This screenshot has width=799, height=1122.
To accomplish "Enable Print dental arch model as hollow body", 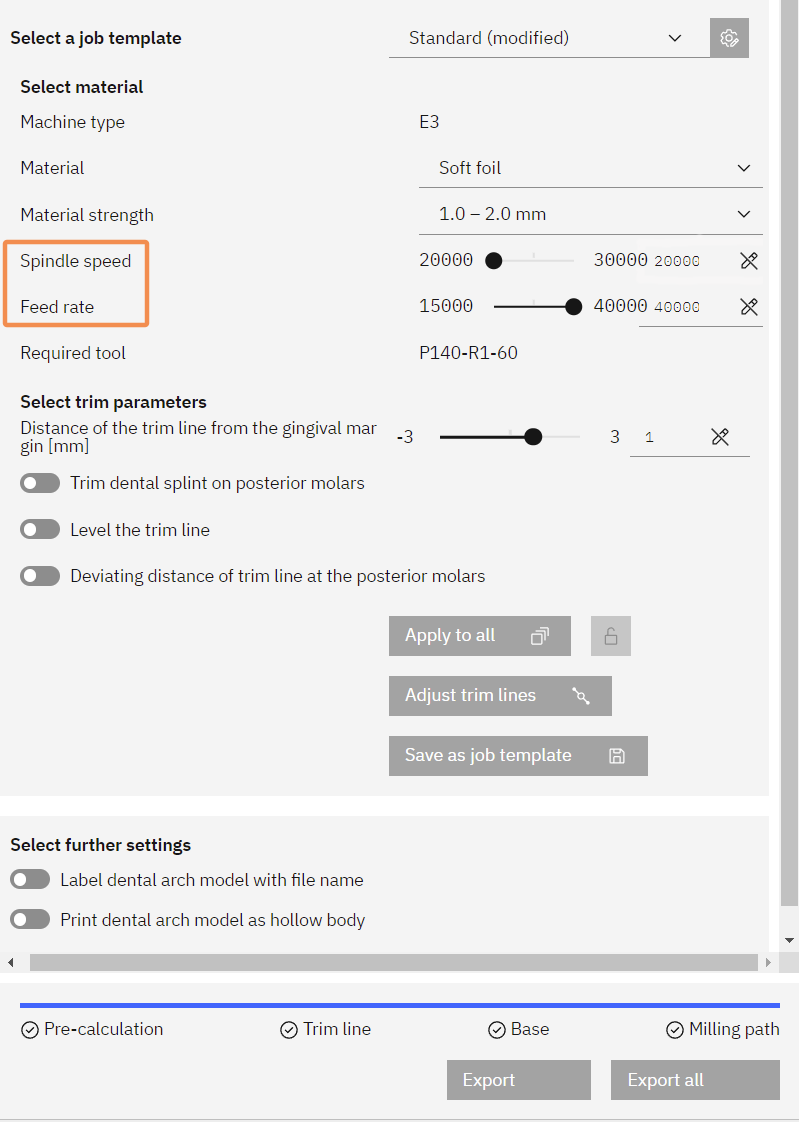I will click(30, 919).
